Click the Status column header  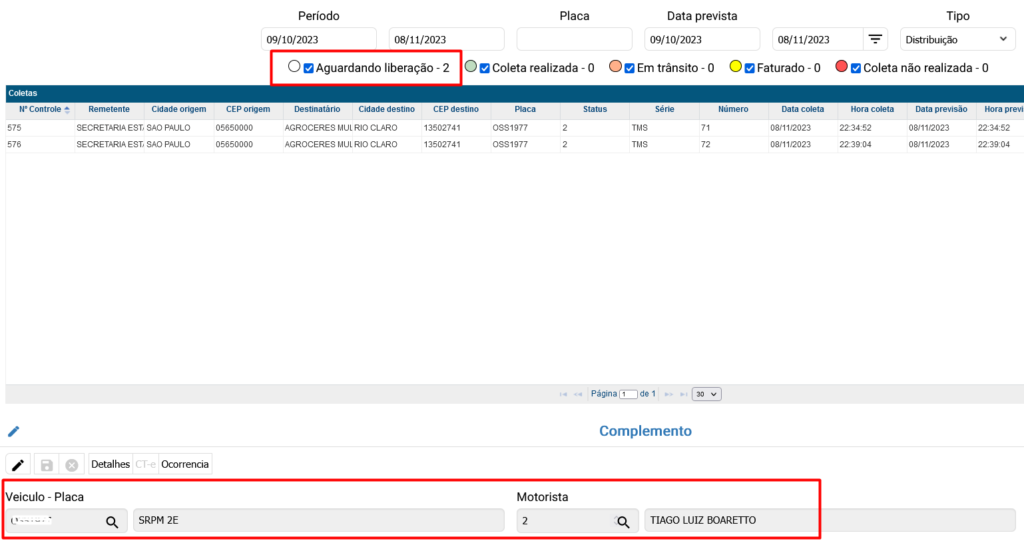point(595,109)
